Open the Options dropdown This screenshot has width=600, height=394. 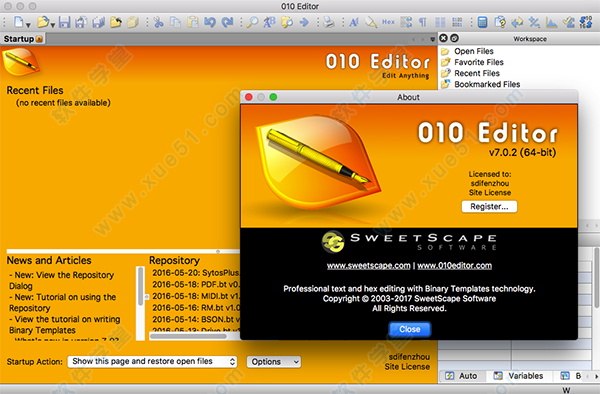click(274, 361)
